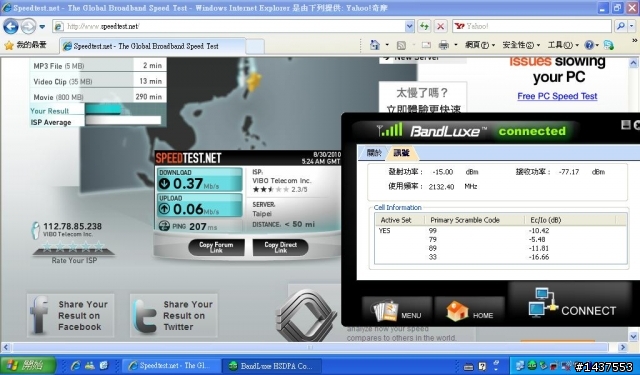The height and width of the screenshot is (375, 640).
Task: Expand the Print options dropdown arrow
Action: point(456,45)
